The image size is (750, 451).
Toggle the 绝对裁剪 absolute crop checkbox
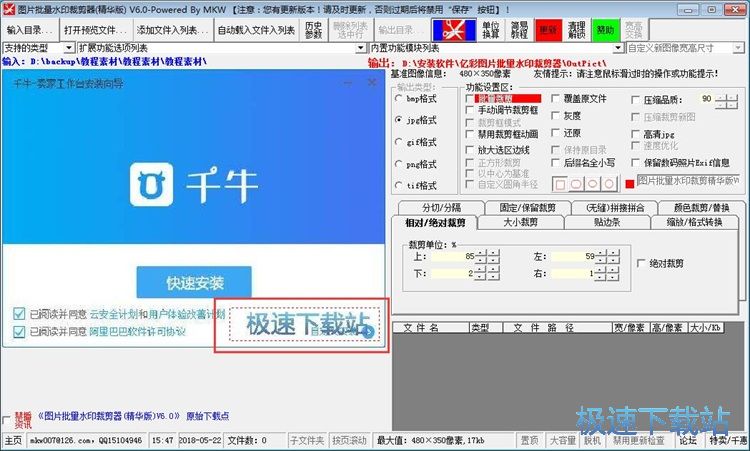coord(641,263)
